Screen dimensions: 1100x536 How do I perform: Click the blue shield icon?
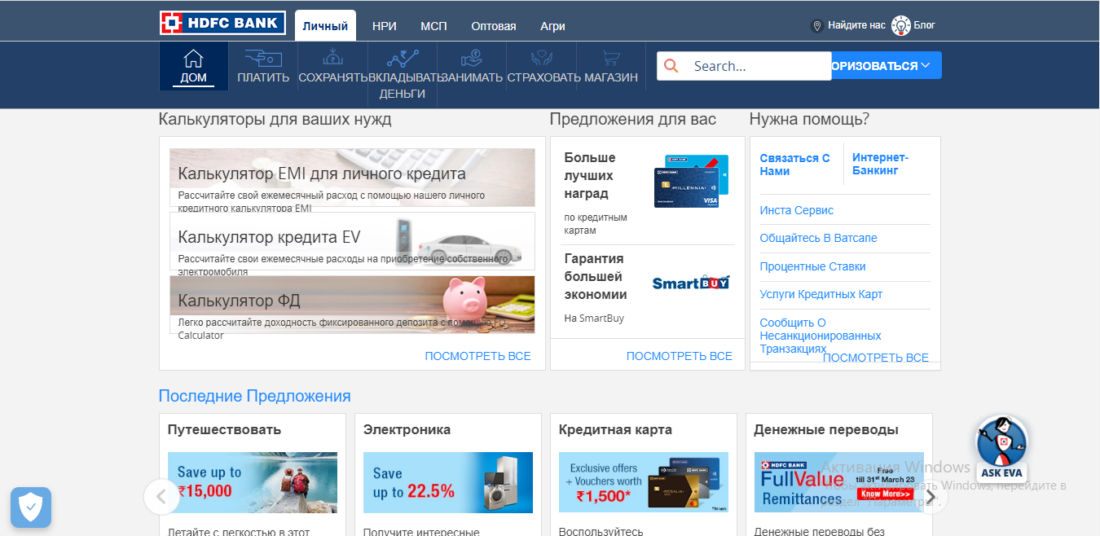(31, 507)
